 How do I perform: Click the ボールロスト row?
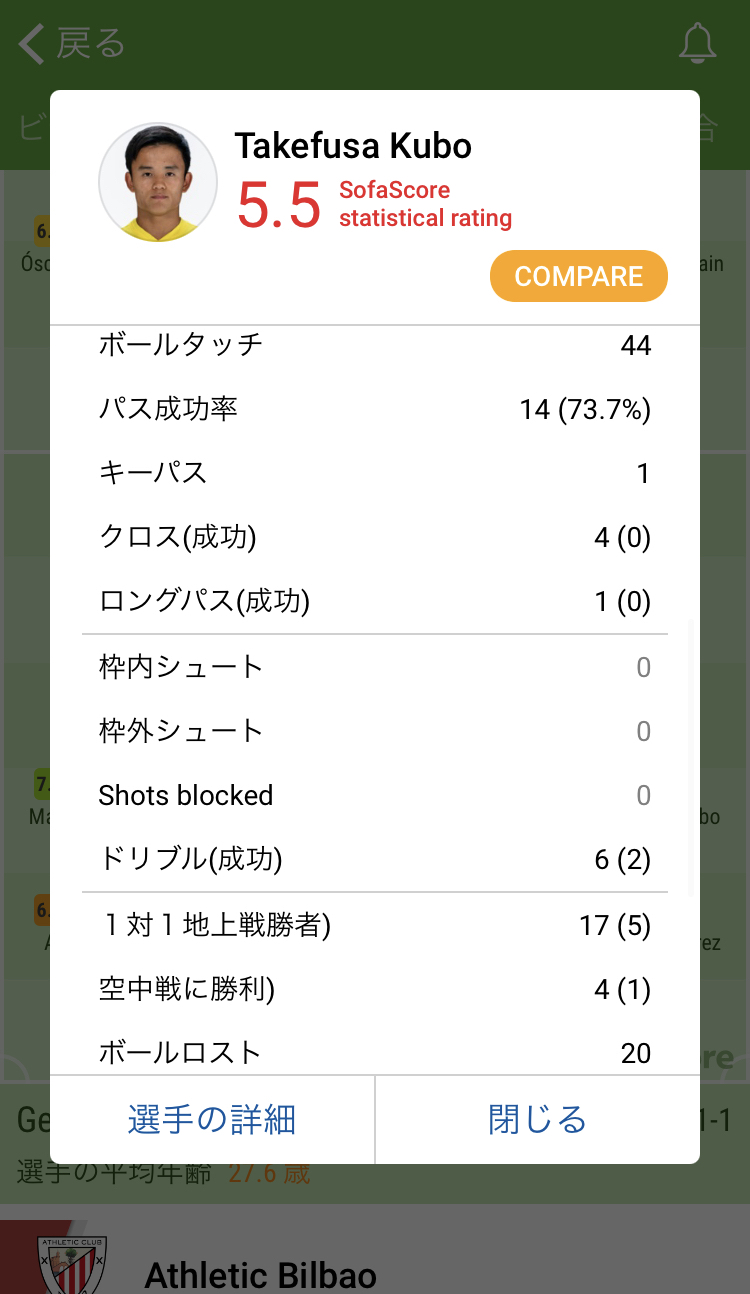374,1052
